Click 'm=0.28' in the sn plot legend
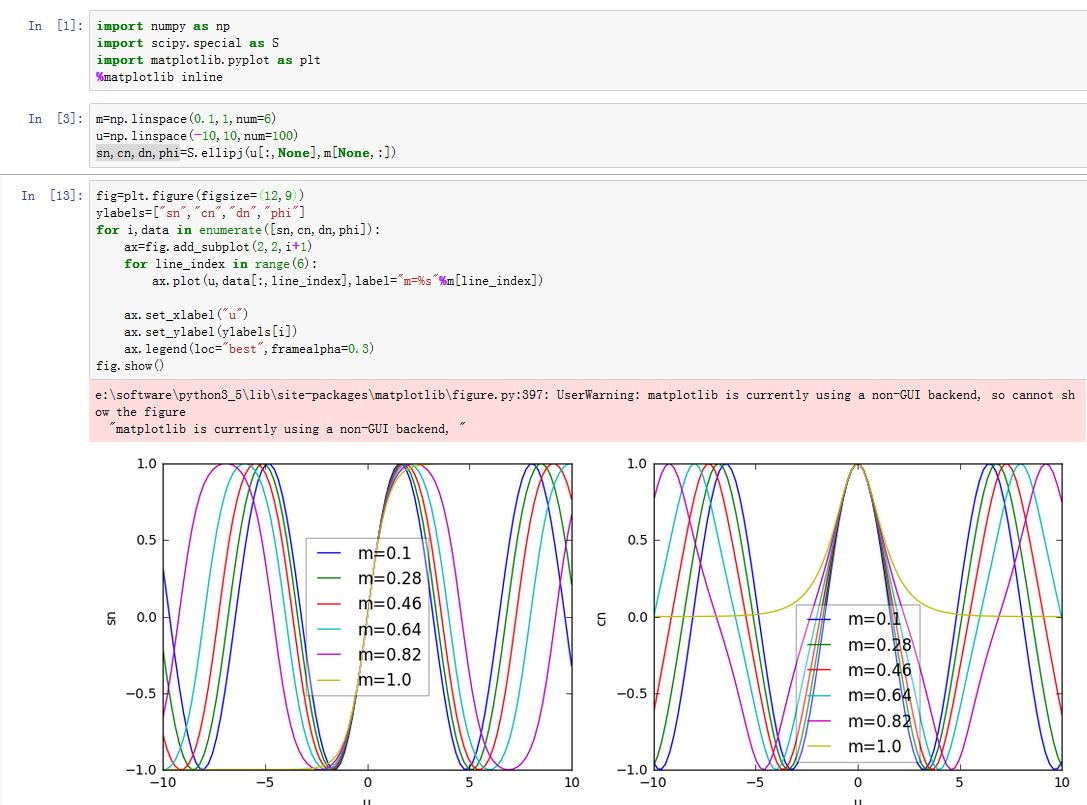This screenshot has height=805, width=1087. coord(390,578)
